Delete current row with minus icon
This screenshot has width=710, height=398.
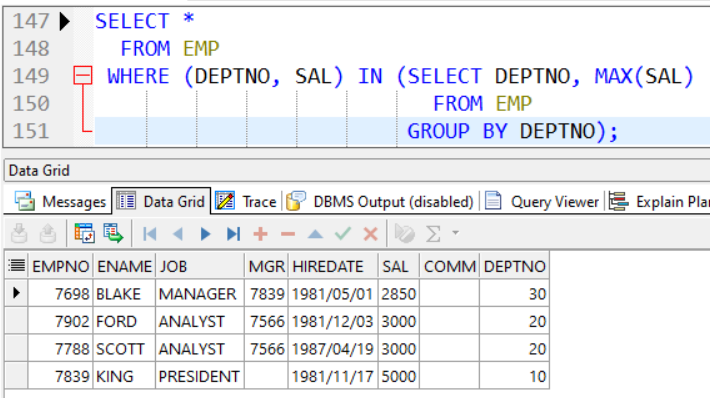[x=288, y=234]
